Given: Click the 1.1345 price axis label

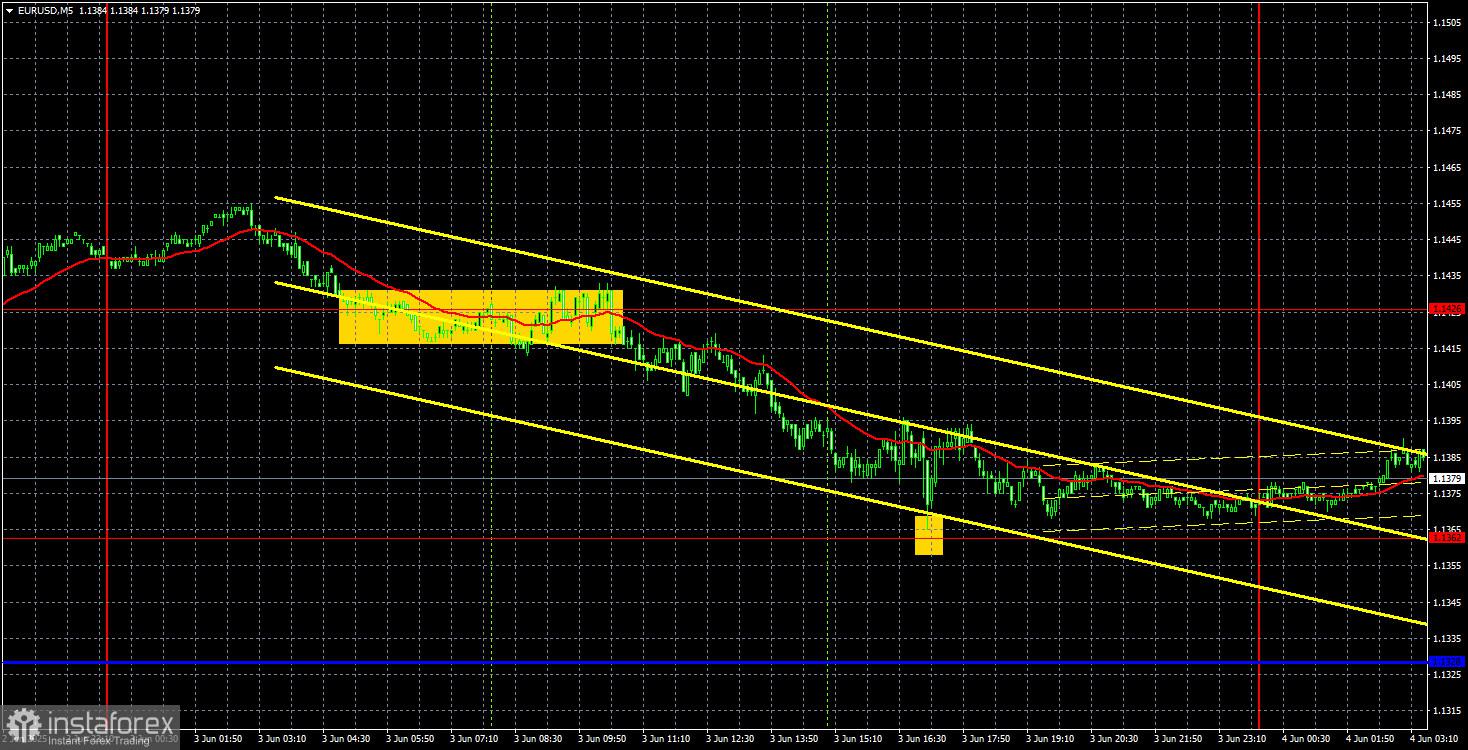Looking at the screenshot, I should pos(1447,602).
